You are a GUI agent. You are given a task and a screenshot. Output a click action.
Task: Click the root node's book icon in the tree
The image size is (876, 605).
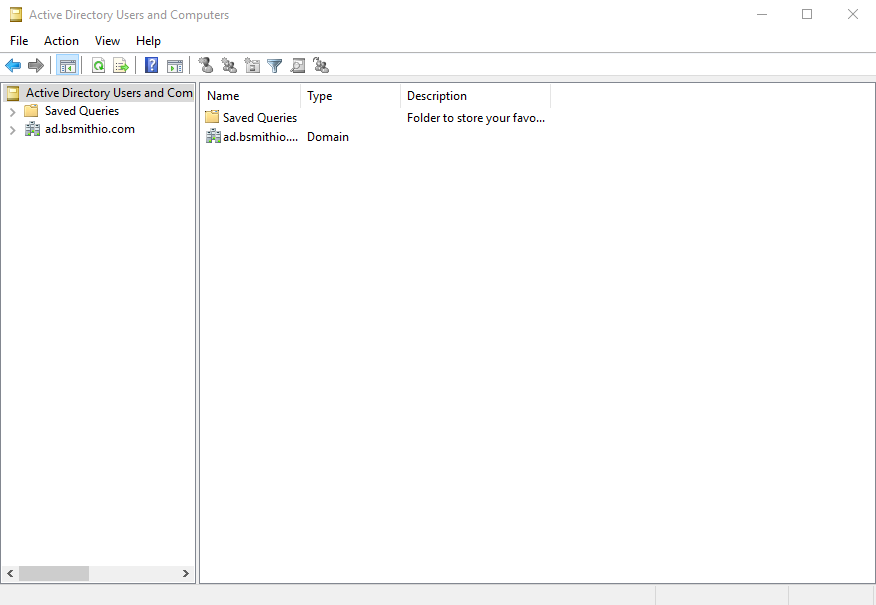[13, 93]
